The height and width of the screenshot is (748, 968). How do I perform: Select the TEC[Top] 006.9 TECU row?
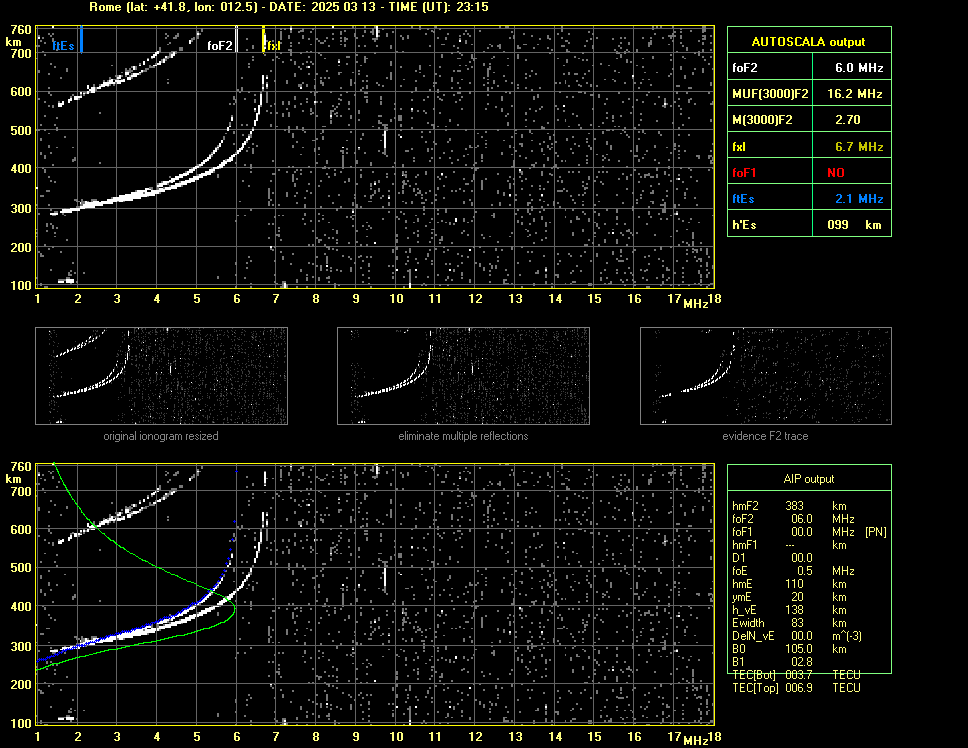click(x=796, y=688)
